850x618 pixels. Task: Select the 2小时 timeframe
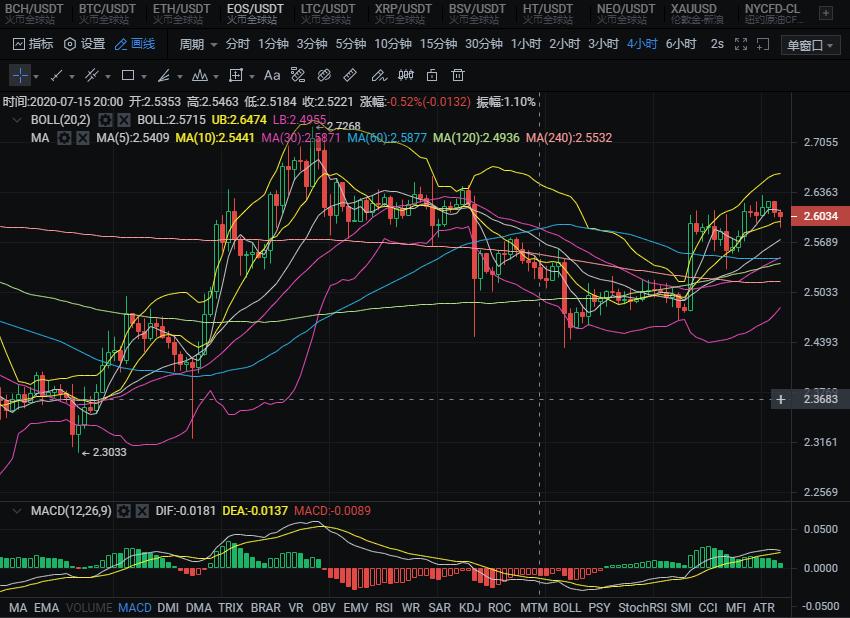[x=564, y=44]
